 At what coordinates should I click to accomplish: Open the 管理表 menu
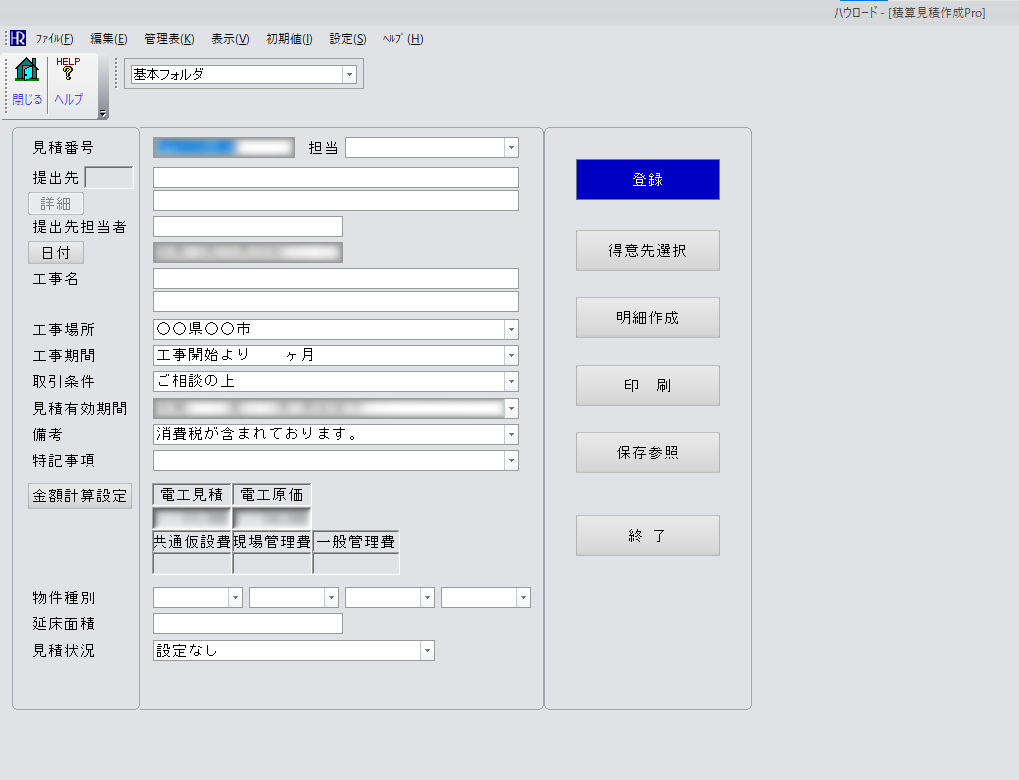[x=169, y=39]
